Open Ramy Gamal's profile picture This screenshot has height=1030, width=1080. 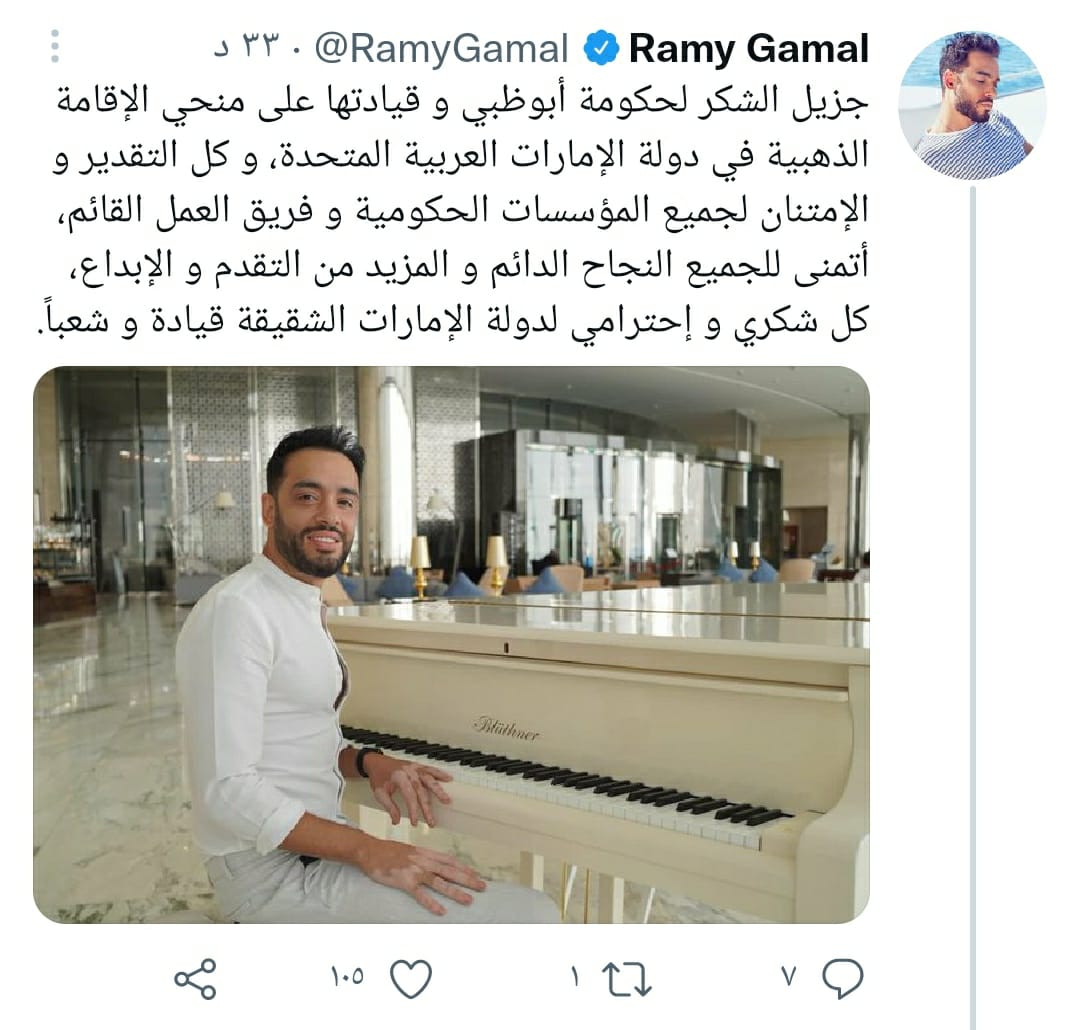point(972,105)
